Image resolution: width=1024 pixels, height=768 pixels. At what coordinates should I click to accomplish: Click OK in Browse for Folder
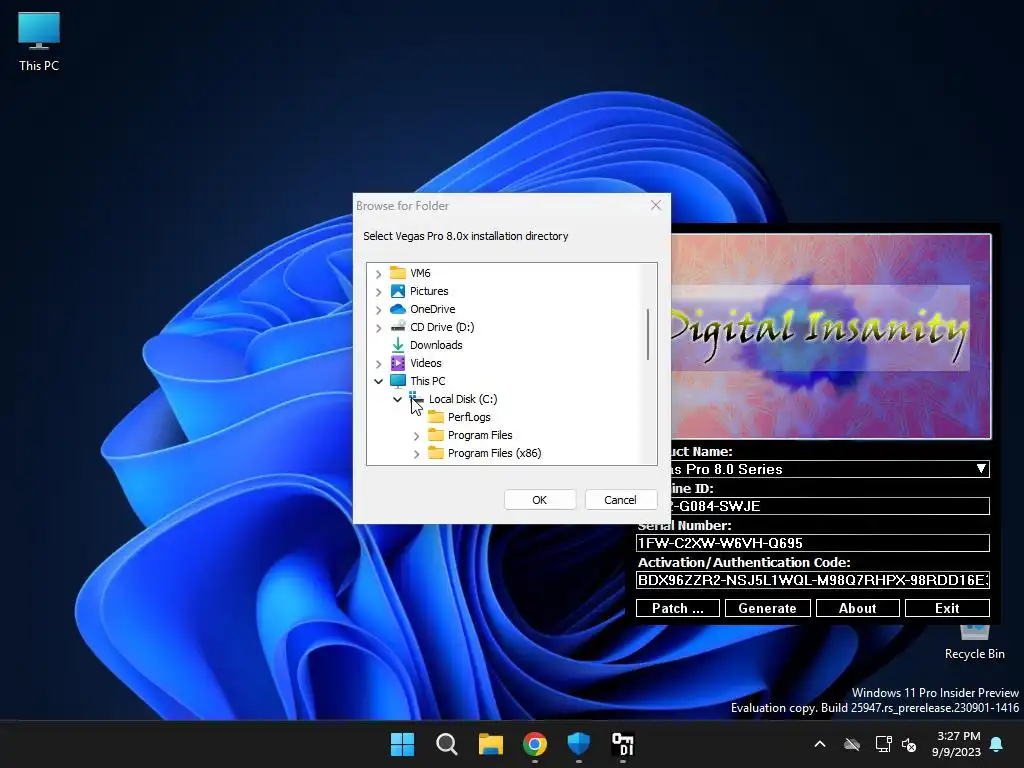(539, 500)
